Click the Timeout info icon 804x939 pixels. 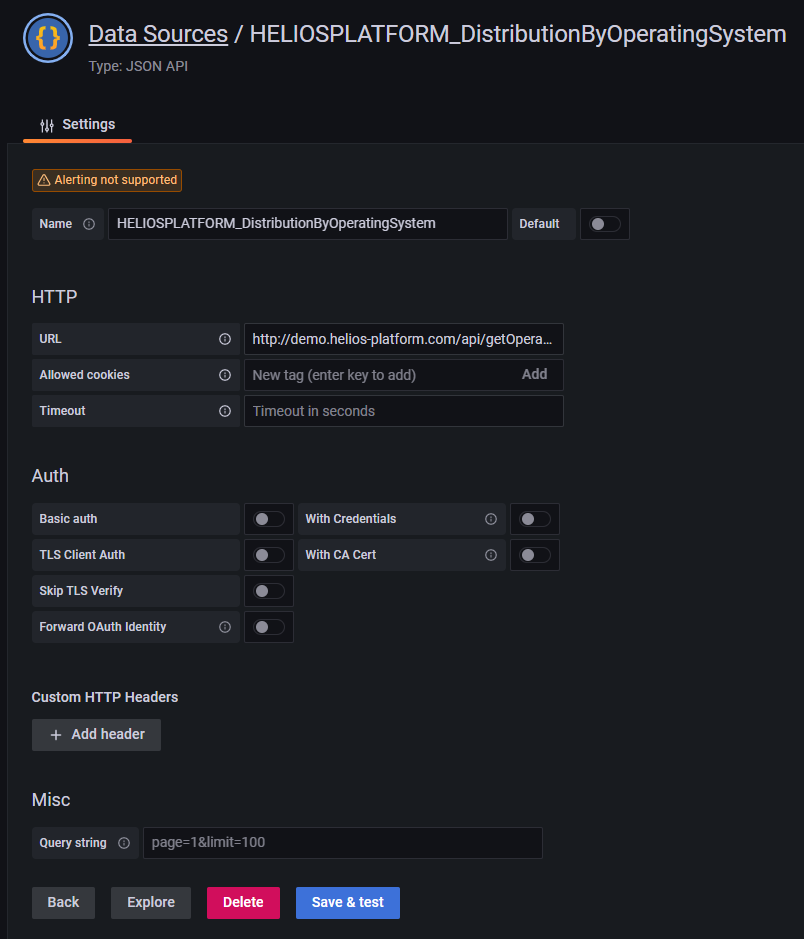[x=224, y=411]
